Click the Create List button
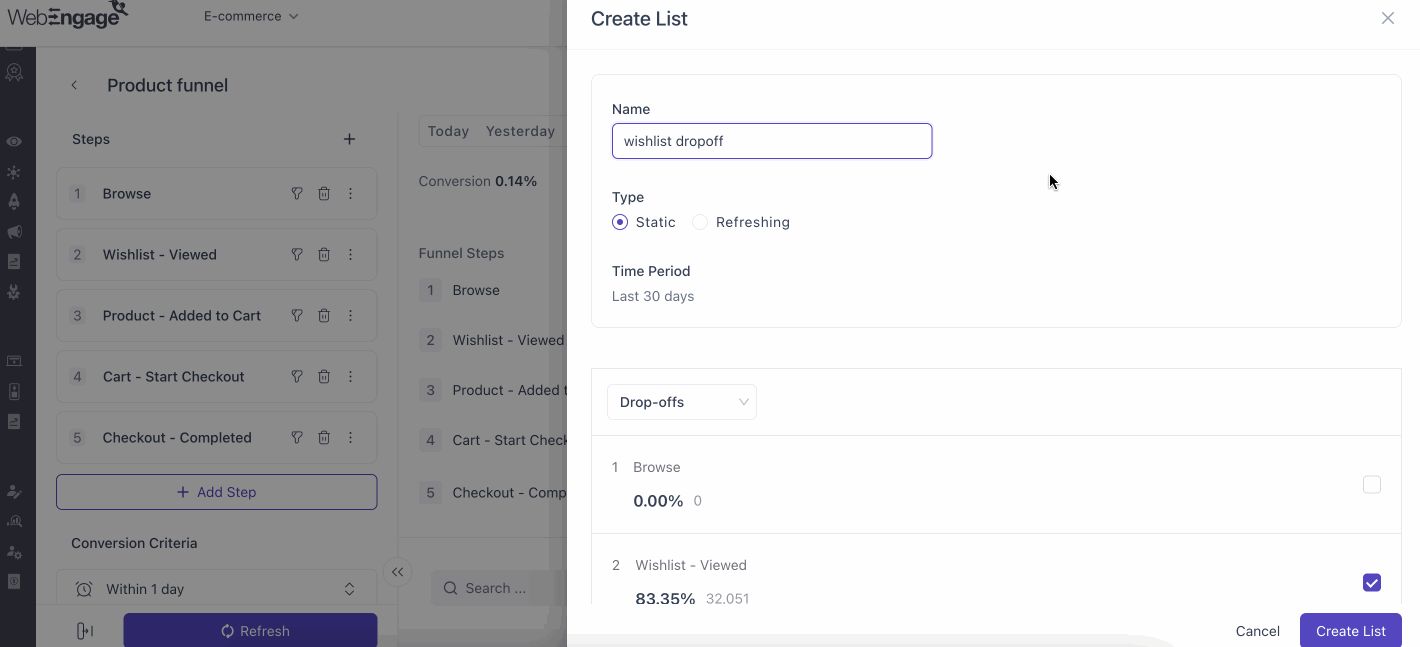Viewport: 1420px width, 647px height. click(x=1350, y=631)
